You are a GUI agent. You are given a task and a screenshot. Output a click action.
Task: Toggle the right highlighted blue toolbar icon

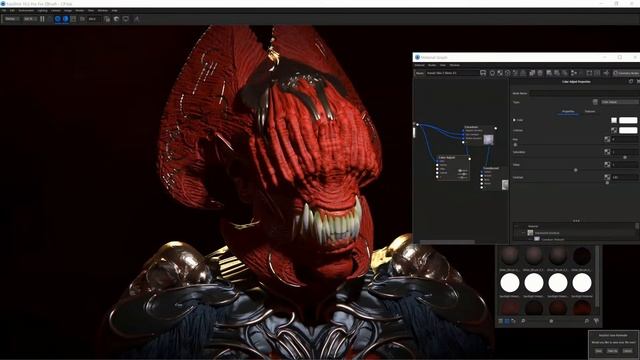point(65,19)
